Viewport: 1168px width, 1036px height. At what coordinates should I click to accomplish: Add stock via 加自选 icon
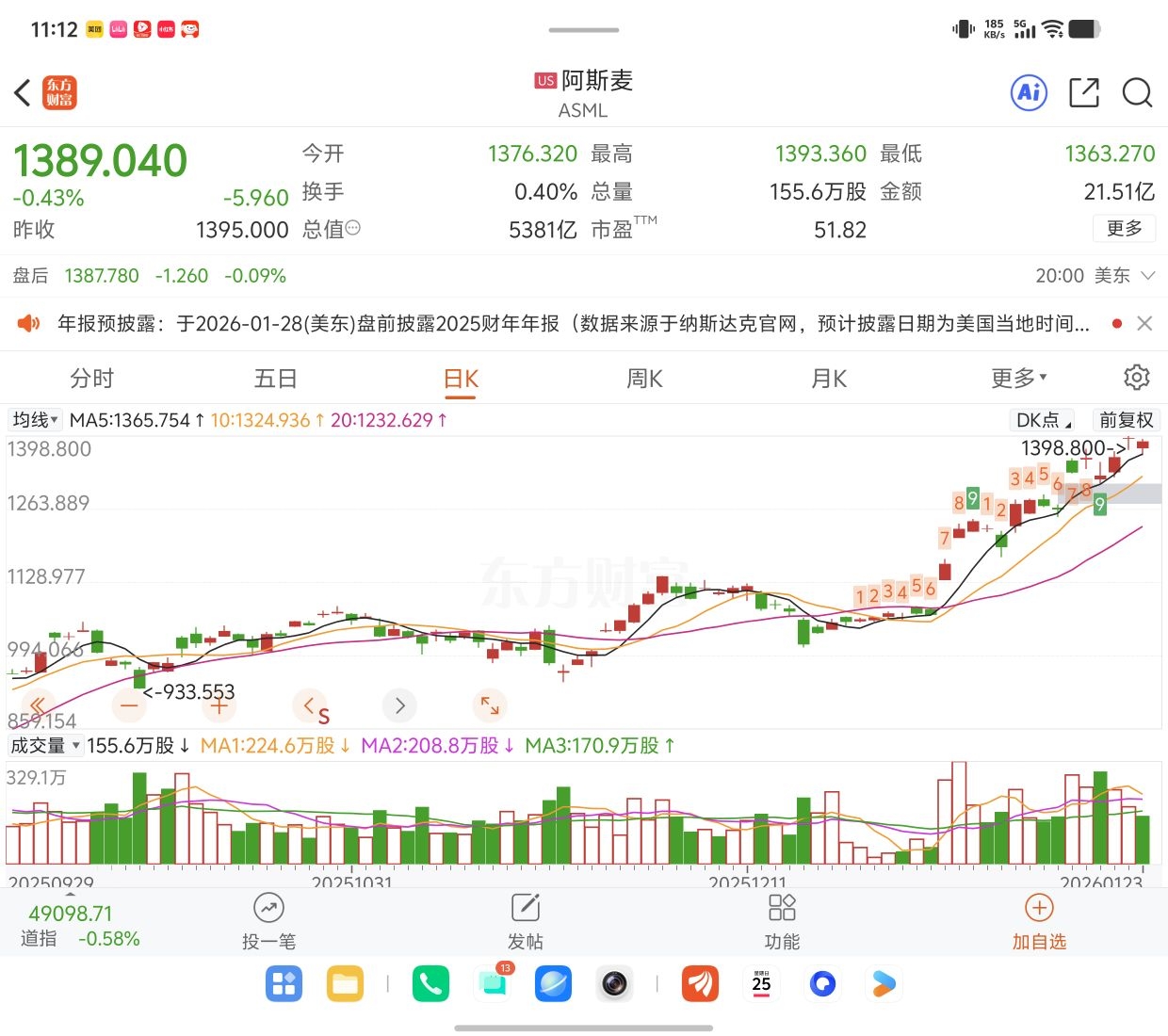click(x=1039, y=908)
